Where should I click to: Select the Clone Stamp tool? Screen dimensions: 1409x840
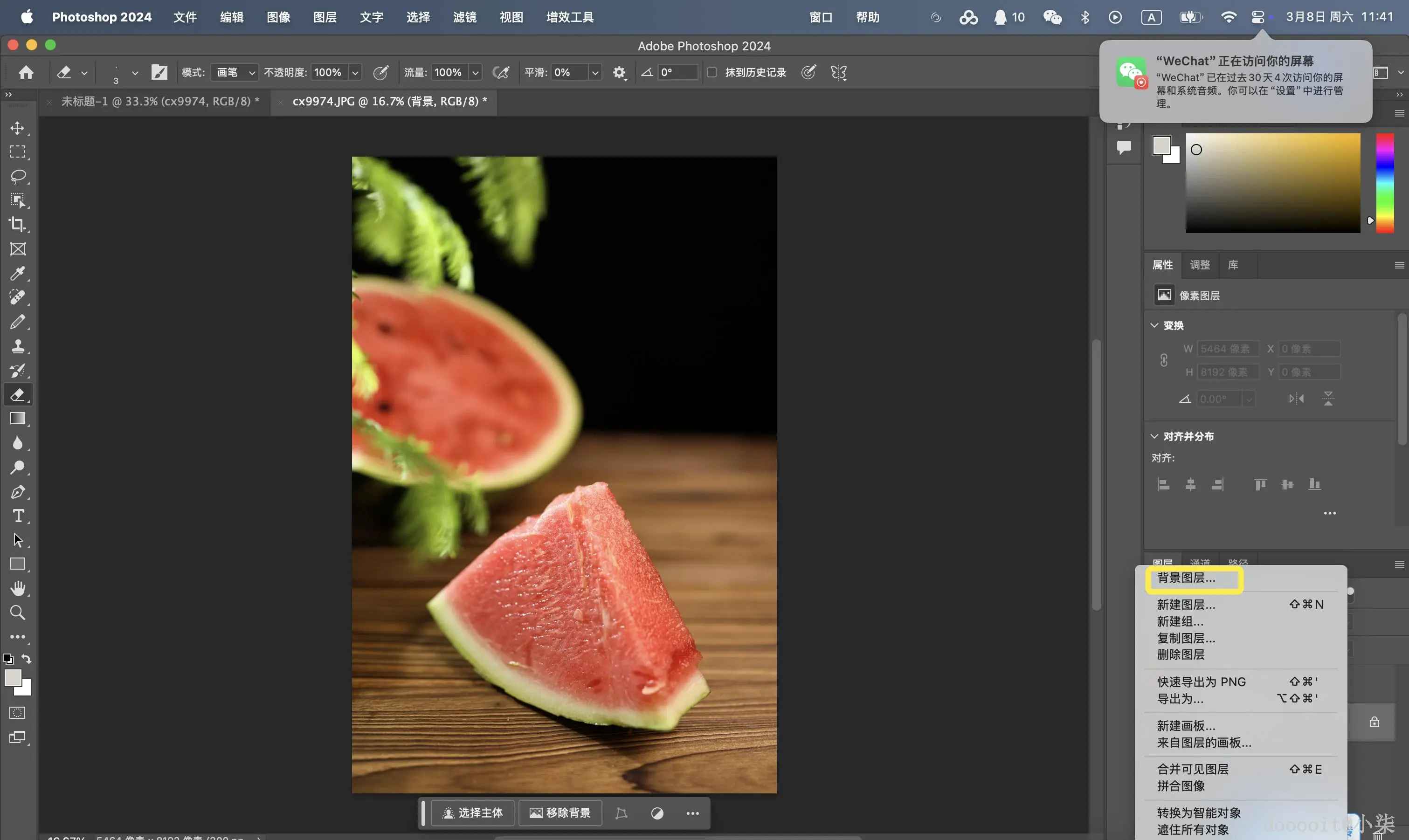tap(18, 346)
